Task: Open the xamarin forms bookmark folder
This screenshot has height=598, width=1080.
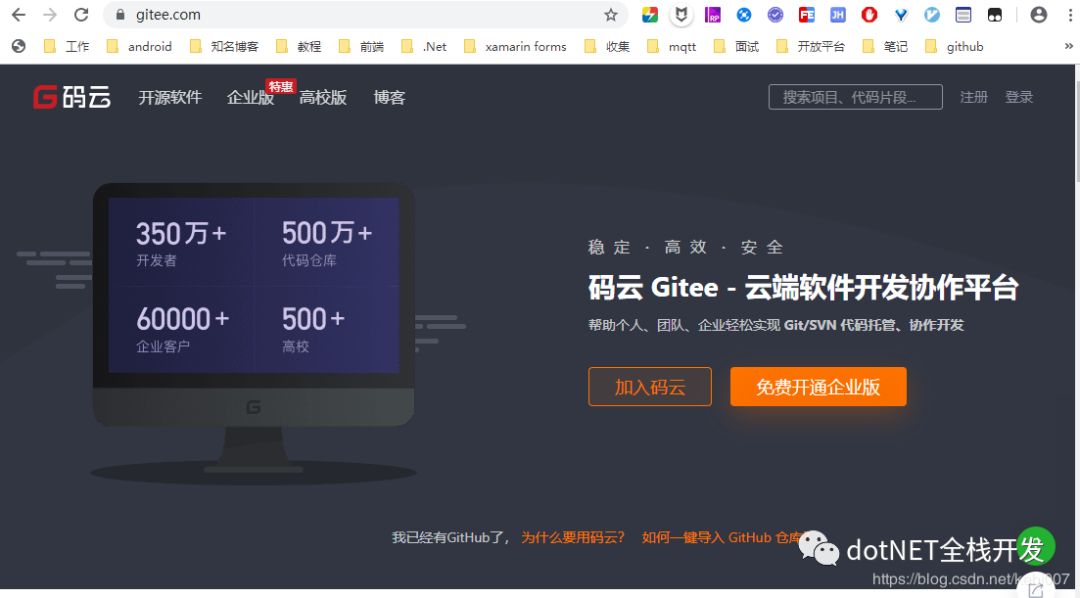Action: coord(515,46)
